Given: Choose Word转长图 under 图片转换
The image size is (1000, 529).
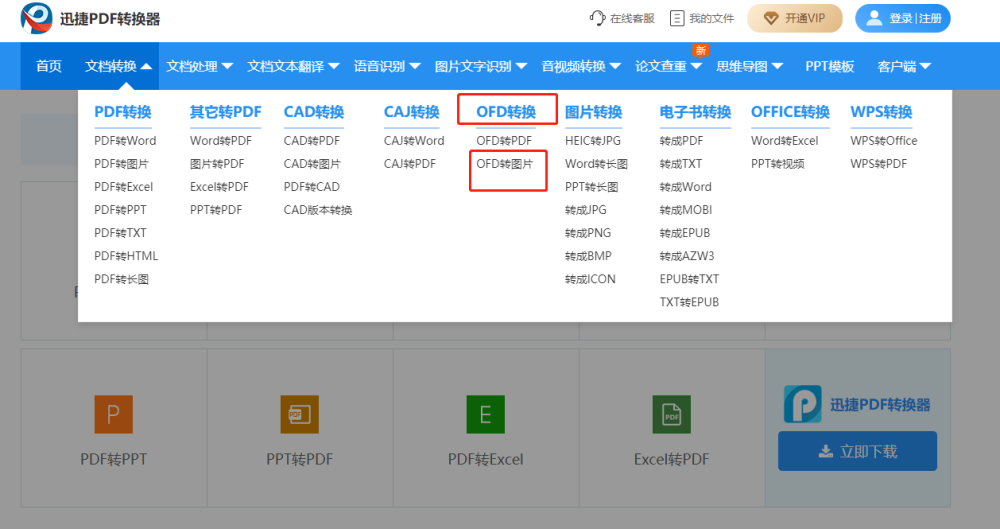Looking at the screenshot, I should (x=596, y=164).
